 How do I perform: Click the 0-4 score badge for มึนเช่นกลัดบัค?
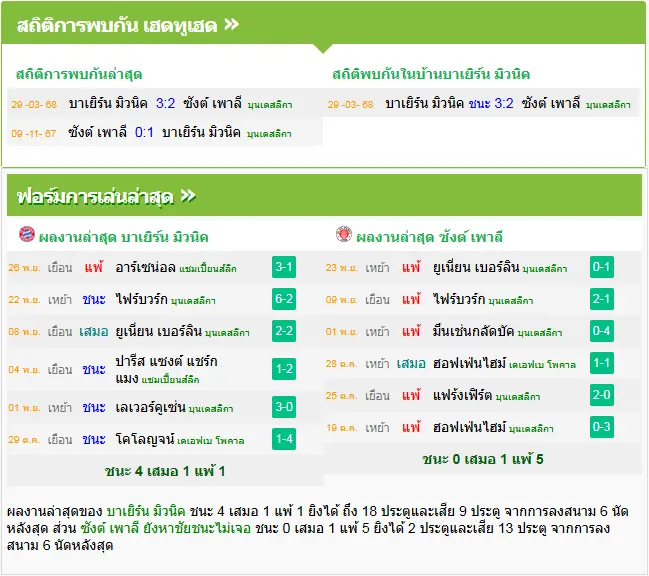click(601, 331)
